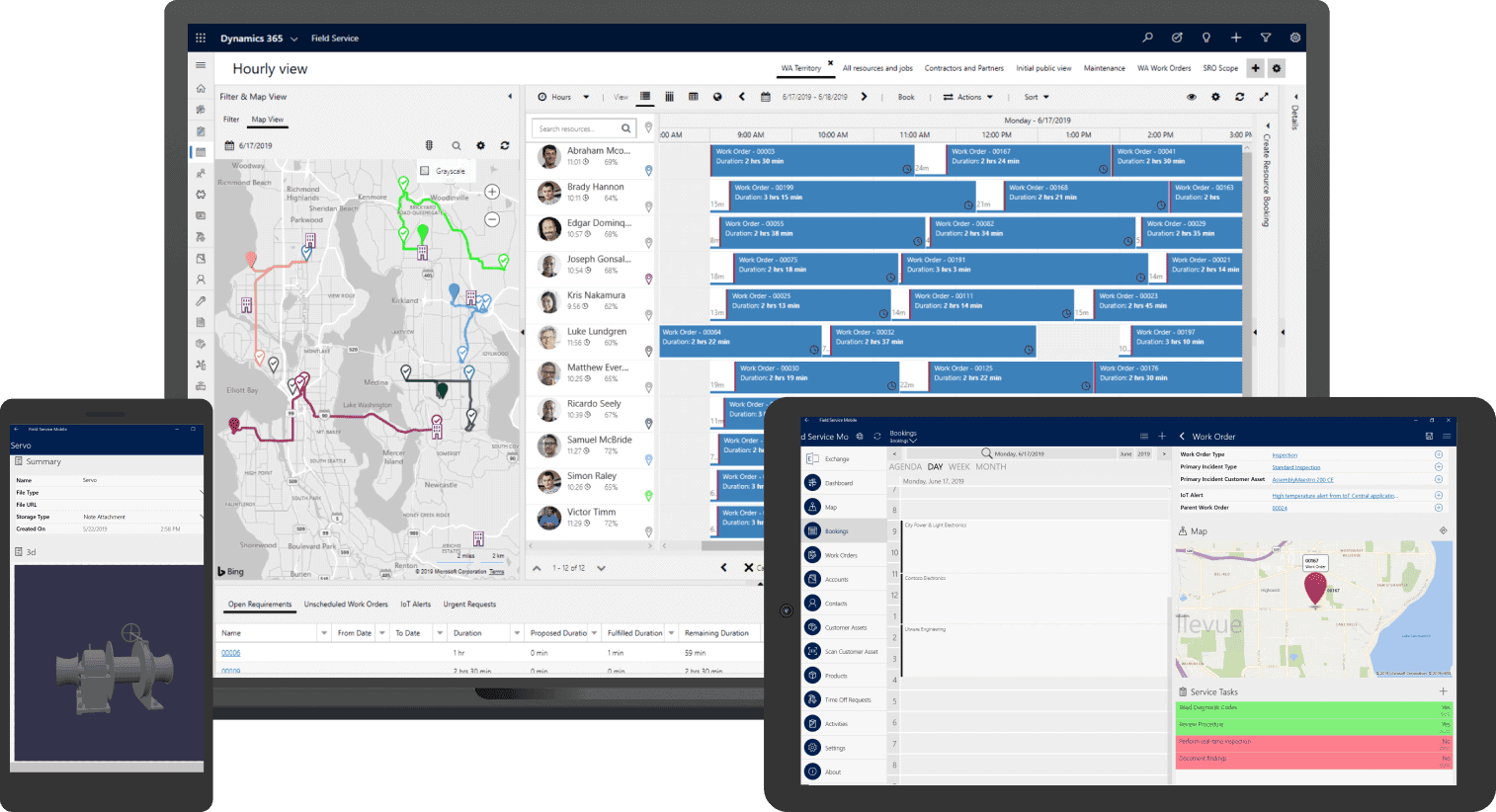Open the settings gear in the top navy bar
The height and width of the screenshot is (812, 1496).
coord(1294,38)
